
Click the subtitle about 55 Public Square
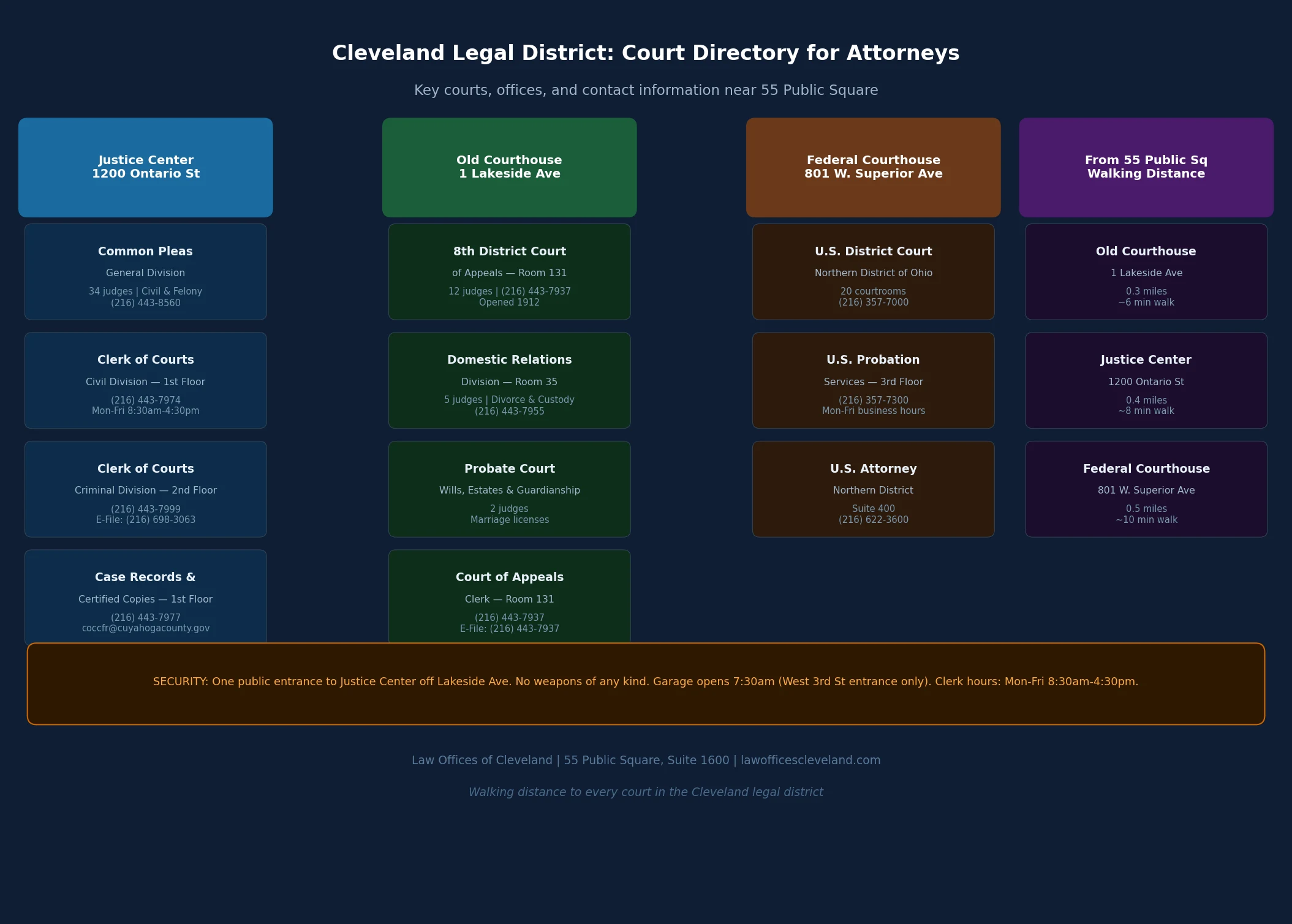coord(646,91)
